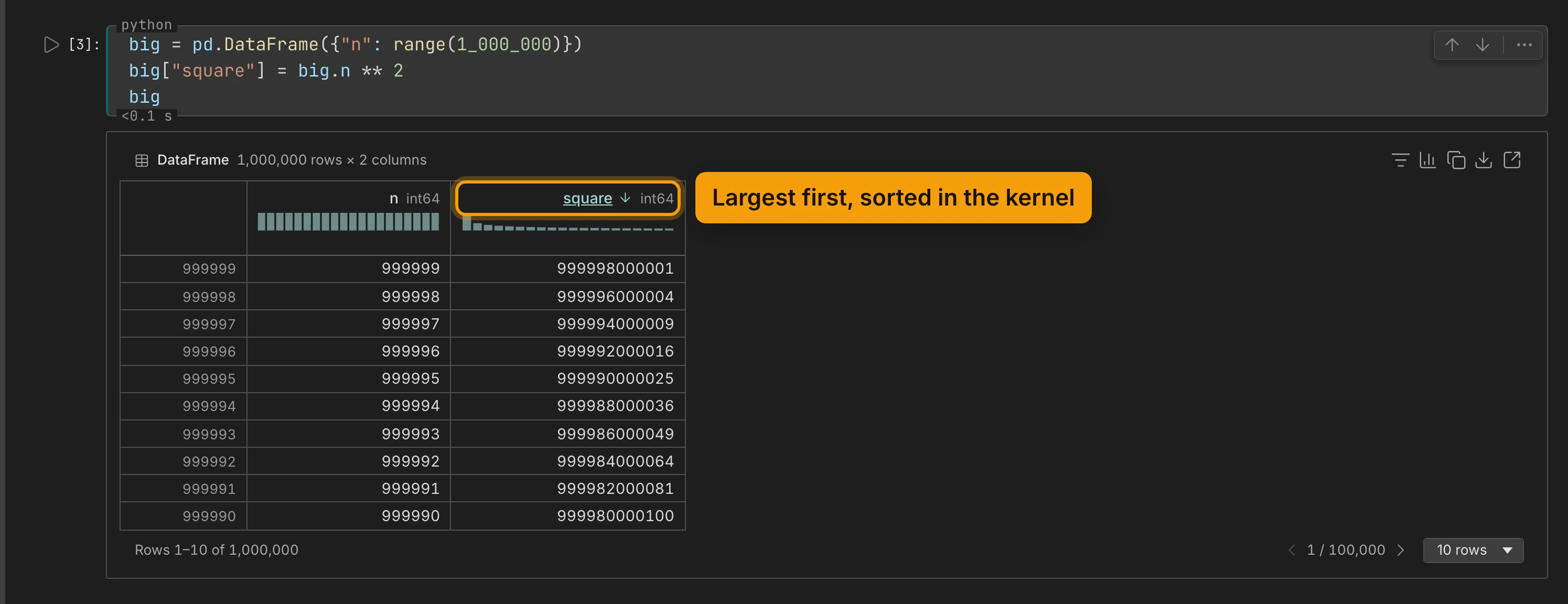Click the python language label on the cell
Image resolution: width=1568 pixels, height=604 pixels.
(x=146, y=24)
